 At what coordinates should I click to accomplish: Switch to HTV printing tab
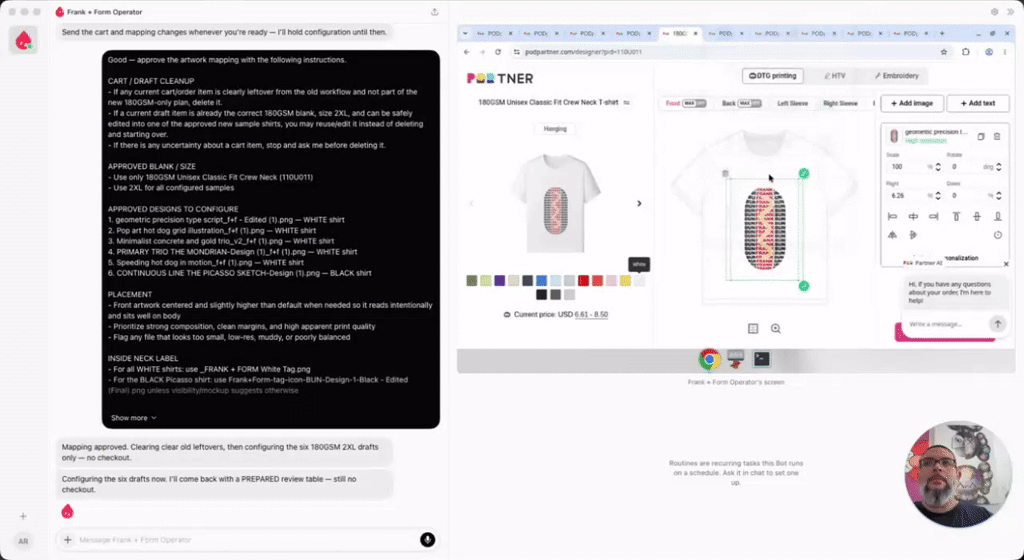pyautogui.click(x=835, y=76)
